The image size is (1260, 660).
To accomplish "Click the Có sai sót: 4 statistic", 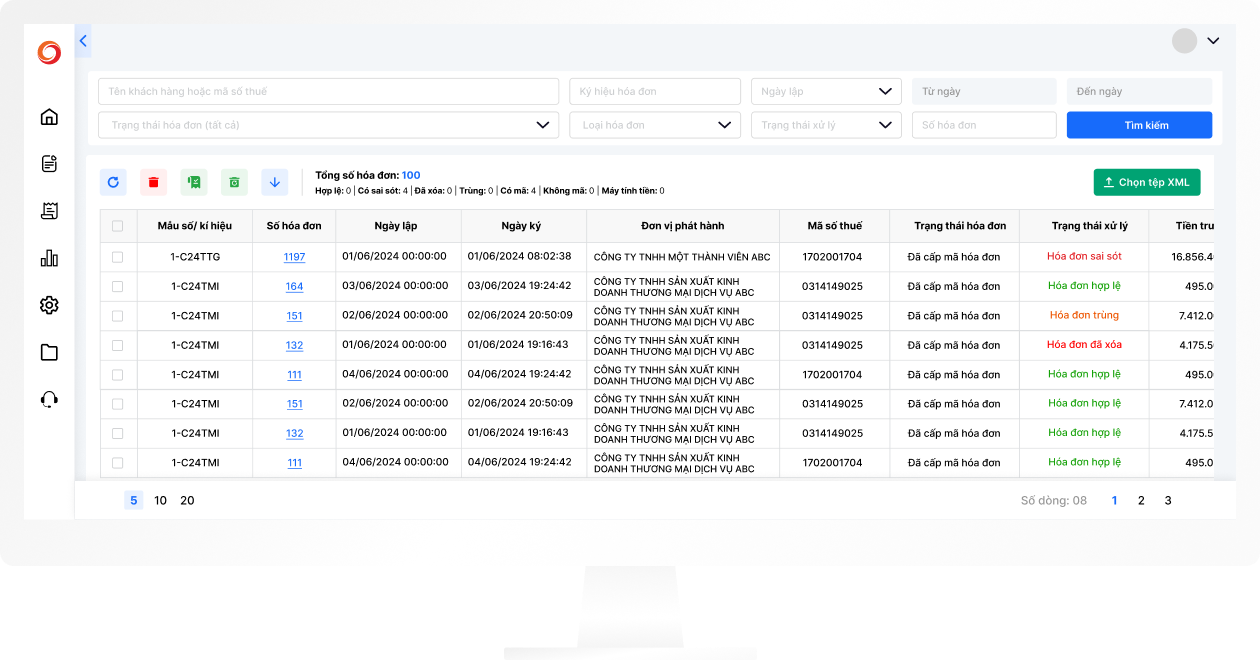I will (383, 190).
